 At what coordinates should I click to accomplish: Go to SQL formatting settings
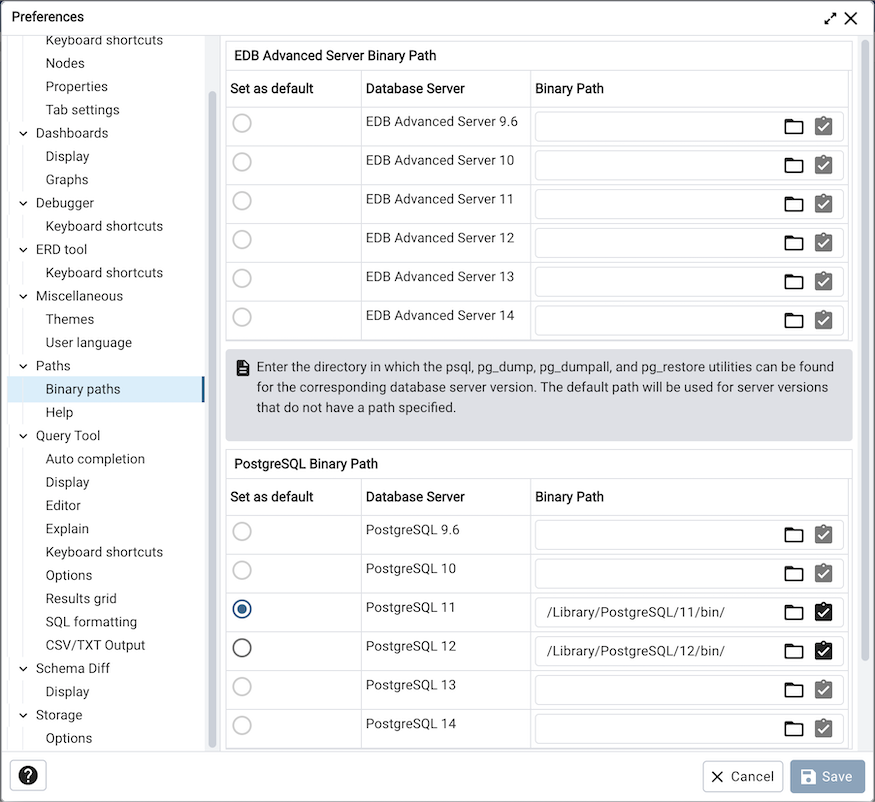[91, 622]
